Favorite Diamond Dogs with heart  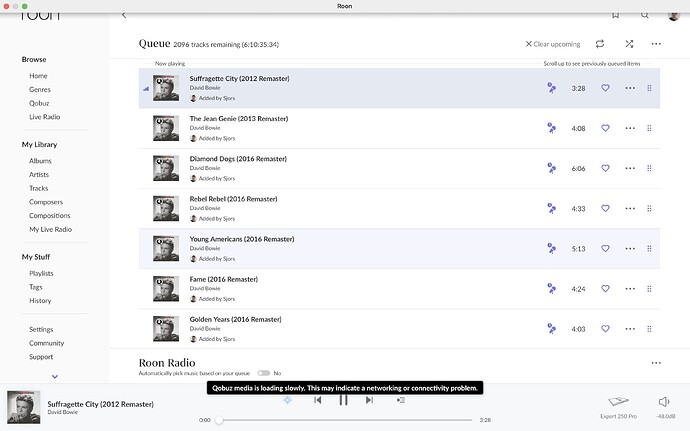click(606, 168)
